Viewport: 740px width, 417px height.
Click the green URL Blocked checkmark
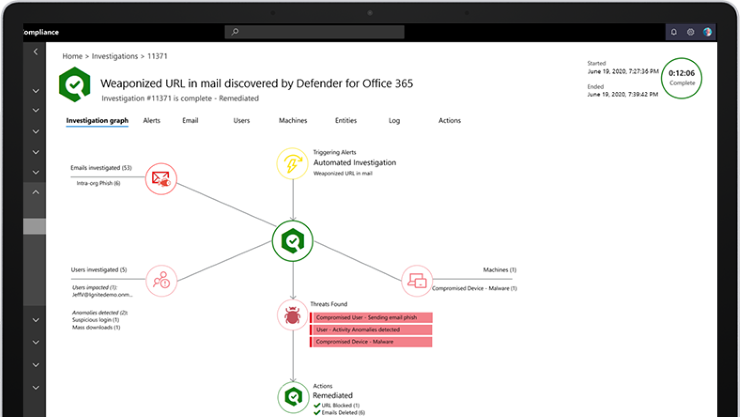317,405
